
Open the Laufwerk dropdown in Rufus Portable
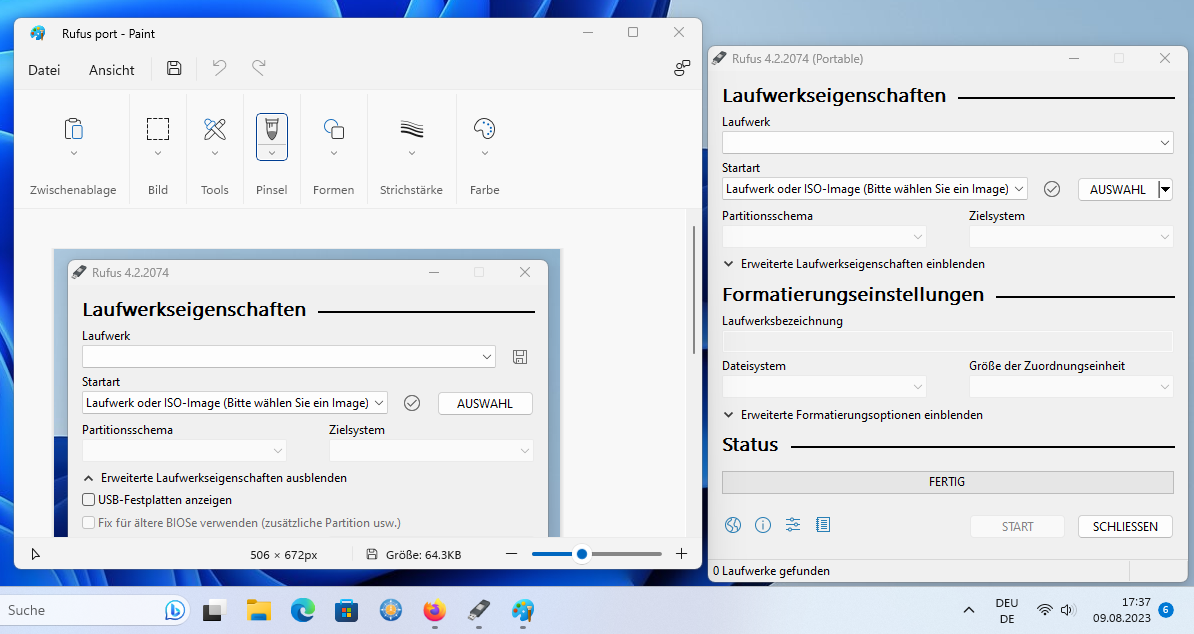coord(947,142)
